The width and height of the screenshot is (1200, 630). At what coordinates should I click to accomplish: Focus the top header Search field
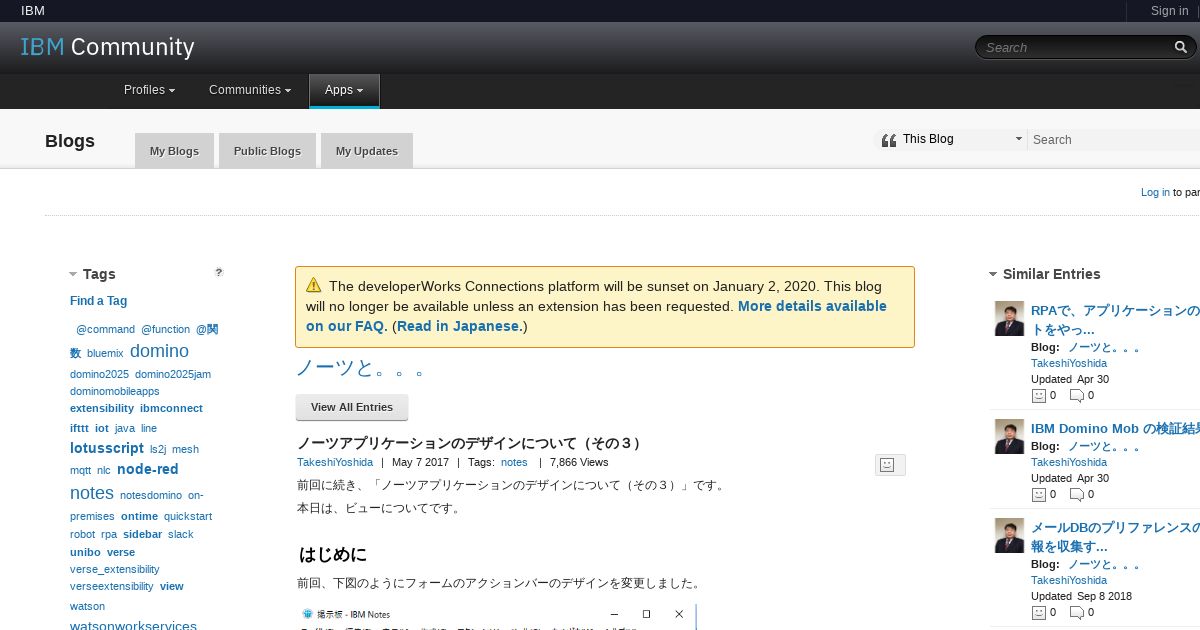pyautogui.click(x=1077, y=47)
